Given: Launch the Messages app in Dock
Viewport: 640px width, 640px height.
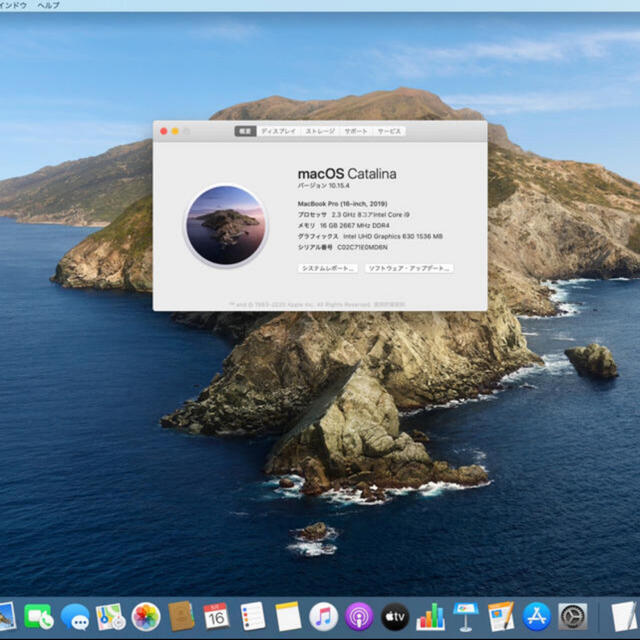Looking at the screenshot, I should pyautogui.click(x=75, y=616).
